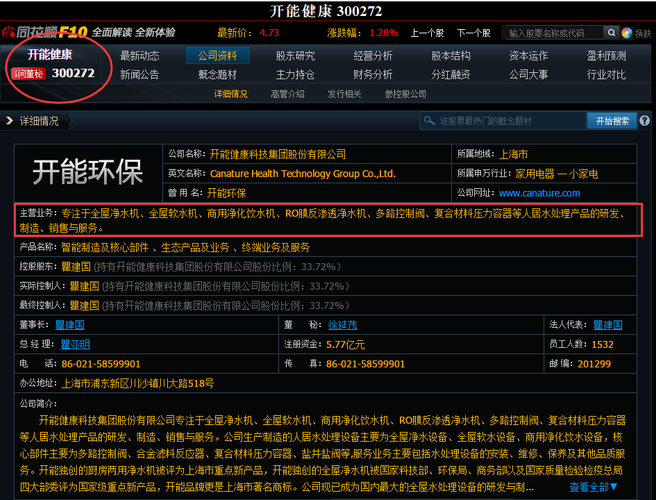Click employee count value 1532
656x500 pixels.
pyautogui.click(x=602, y=344)
